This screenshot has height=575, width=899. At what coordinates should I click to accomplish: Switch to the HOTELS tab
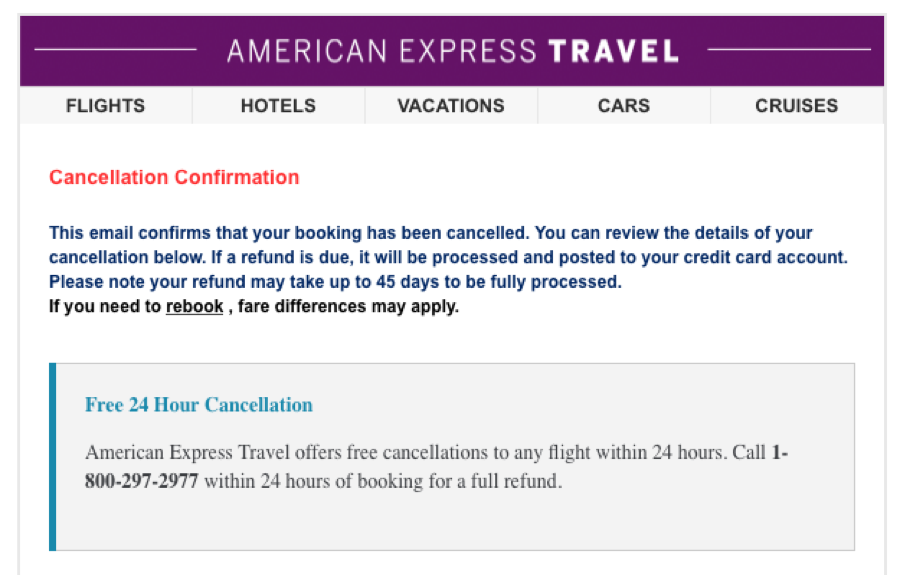pyautogui.click(x=278, y=106)
